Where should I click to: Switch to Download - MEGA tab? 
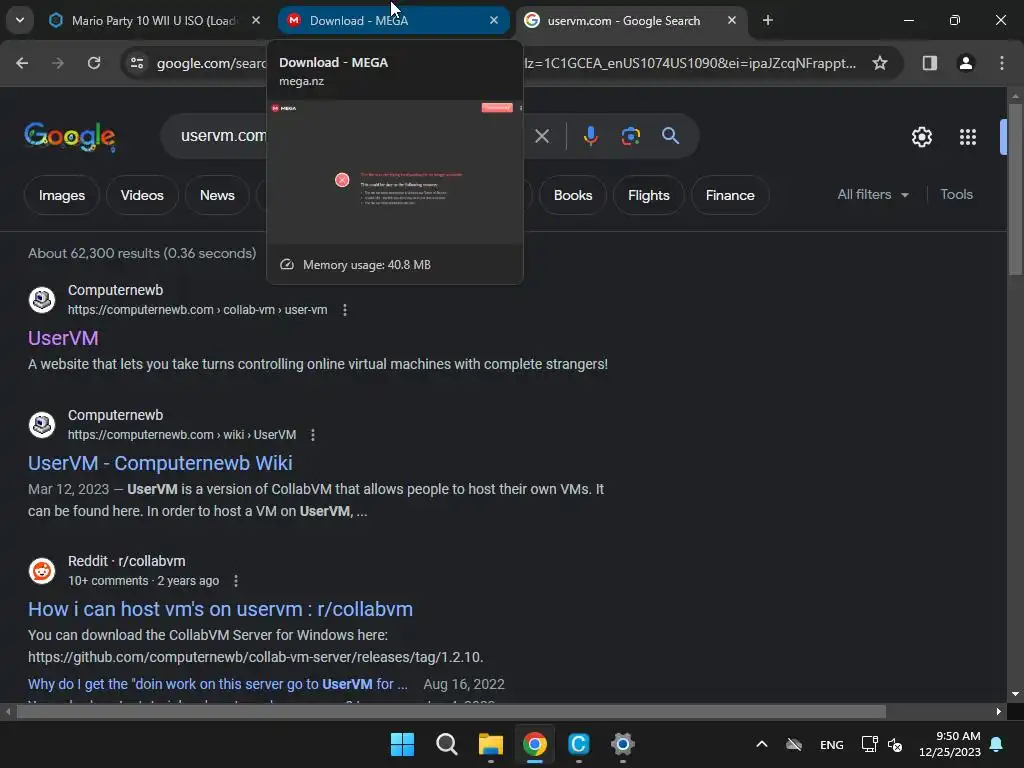point(393,21)
